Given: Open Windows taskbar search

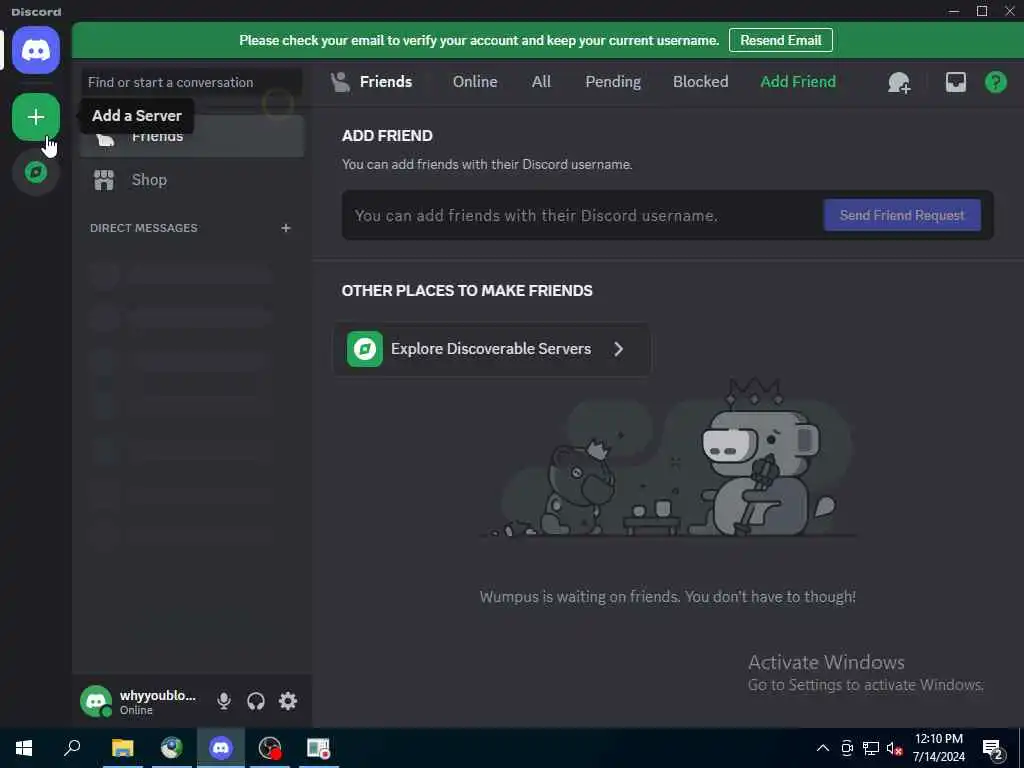Looking at the screenshot, I should (x=72, y=748).
